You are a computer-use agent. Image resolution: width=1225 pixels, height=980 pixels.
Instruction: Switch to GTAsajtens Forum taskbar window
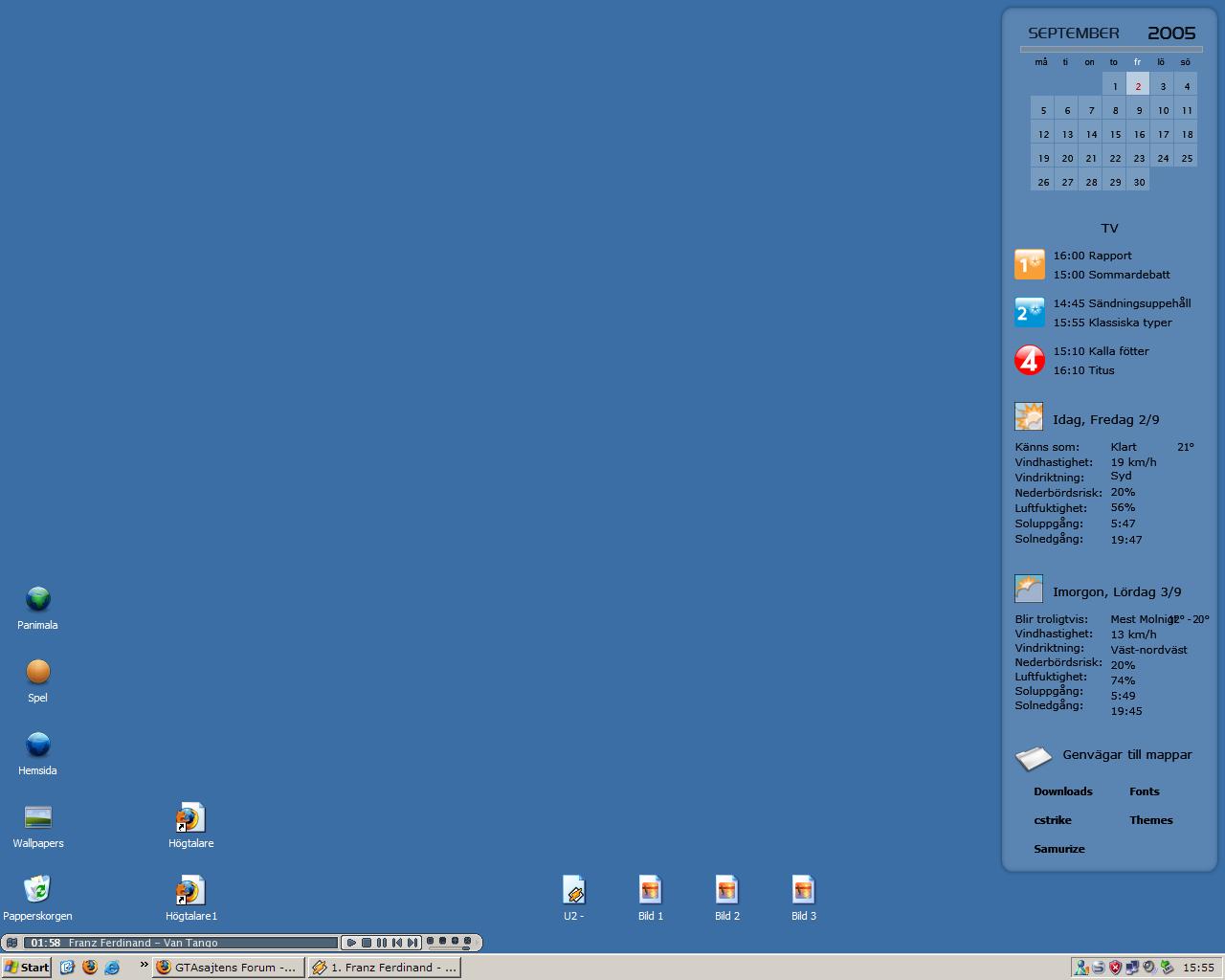[x=228, y=968]
